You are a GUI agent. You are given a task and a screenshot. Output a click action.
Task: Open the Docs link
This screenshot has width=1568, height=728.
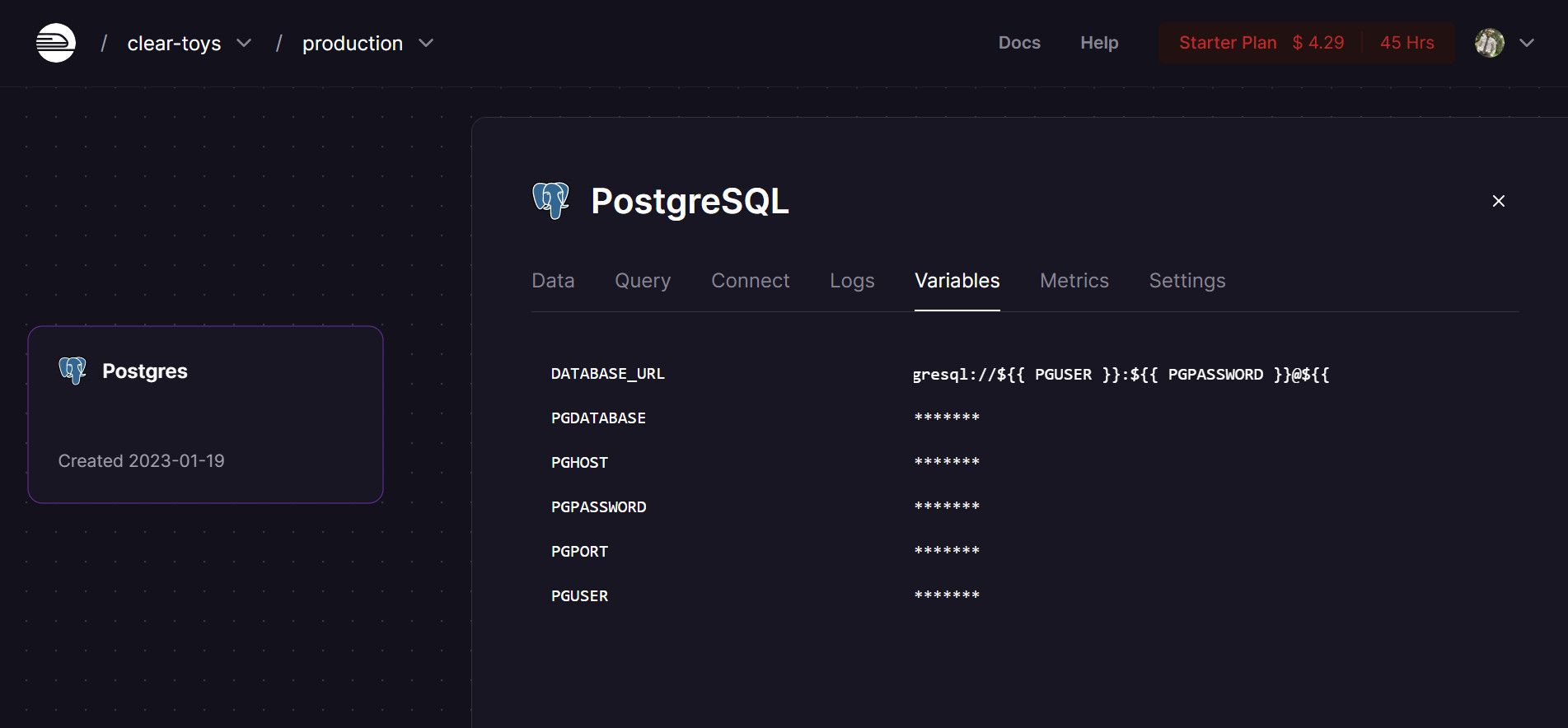(x=1019, y=43)
